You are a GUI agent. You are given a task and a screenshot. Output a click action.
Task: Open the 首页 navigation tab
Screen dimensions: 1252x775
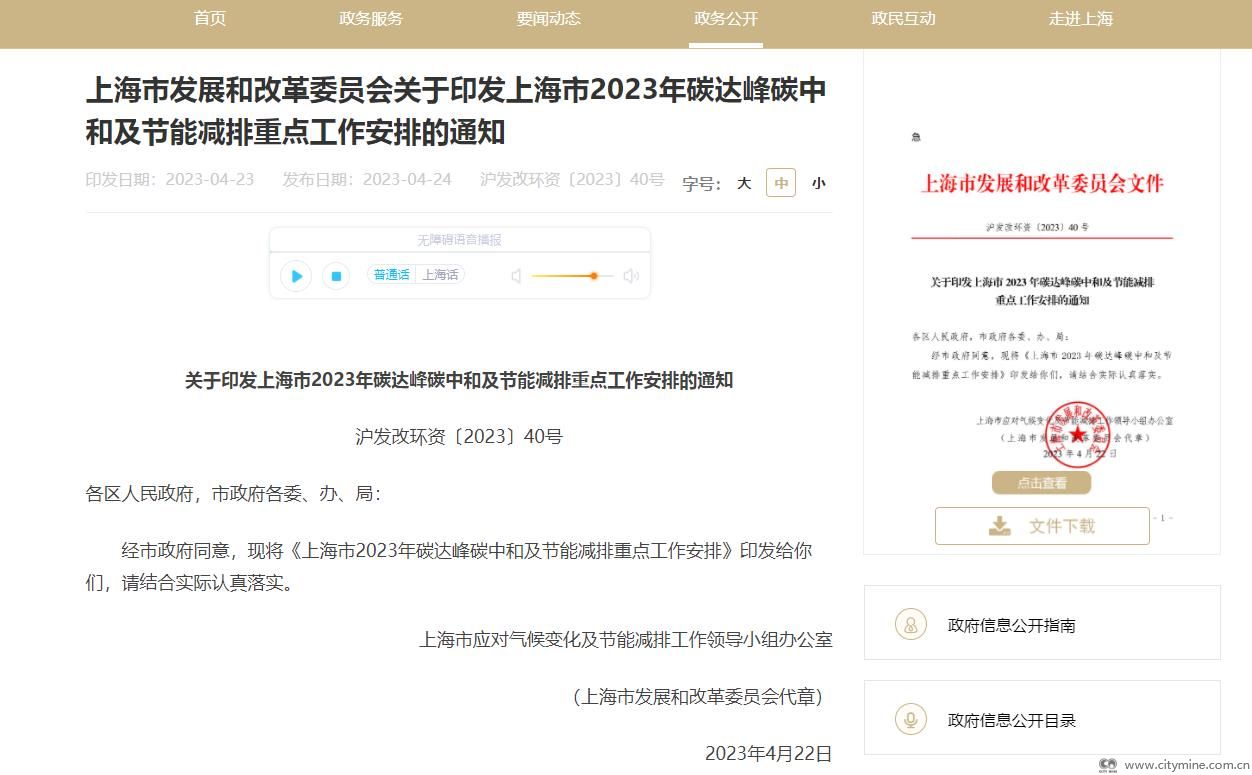point(210,19)
